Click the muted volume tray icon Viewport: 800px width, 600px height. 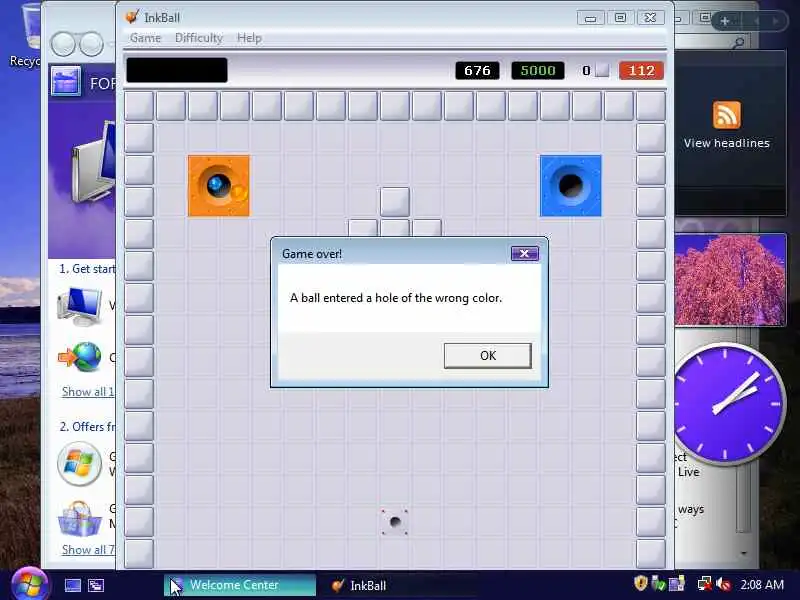723,584
